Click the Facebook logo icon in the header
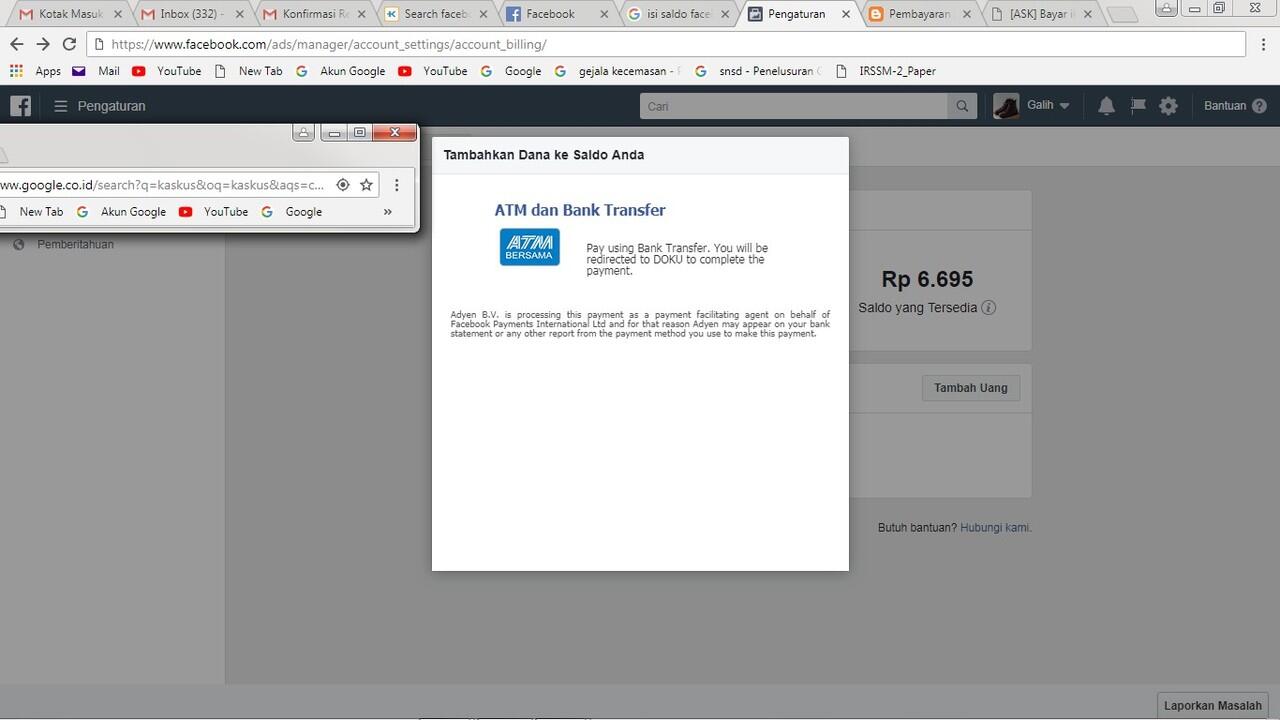This screenshot has height=720, width=1280. 20,106
